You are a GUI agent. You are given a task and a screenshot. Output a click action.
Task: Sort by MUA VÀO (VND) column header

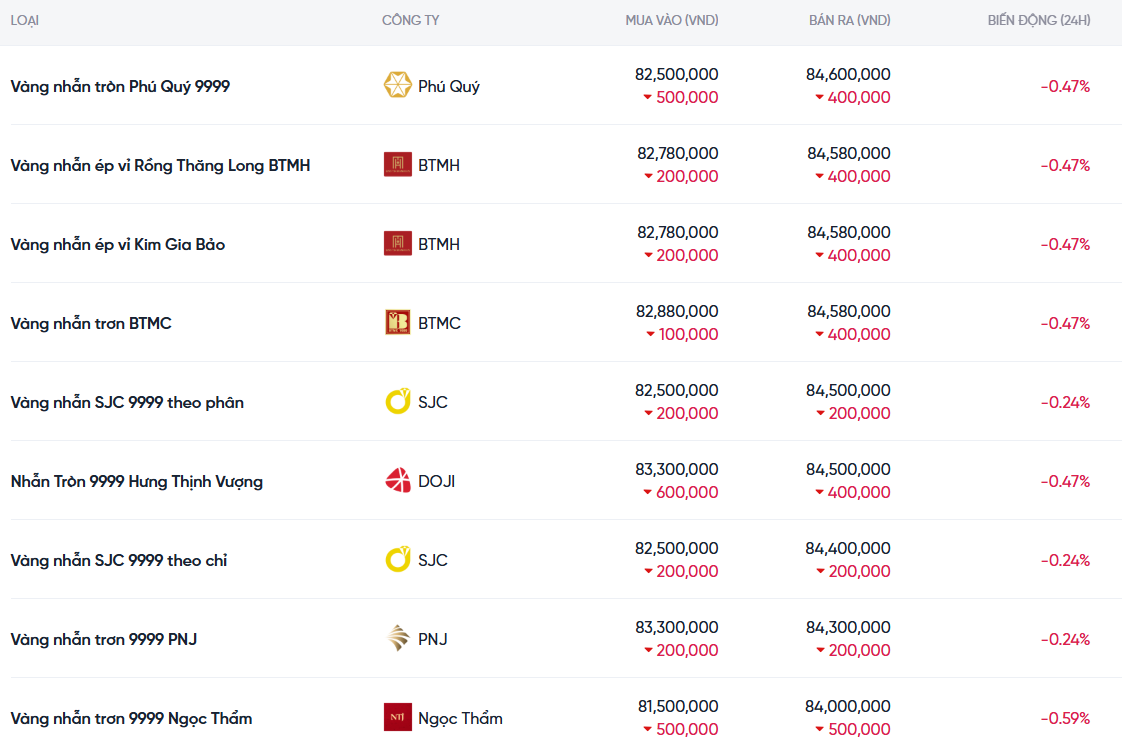(x=671, y=20)
